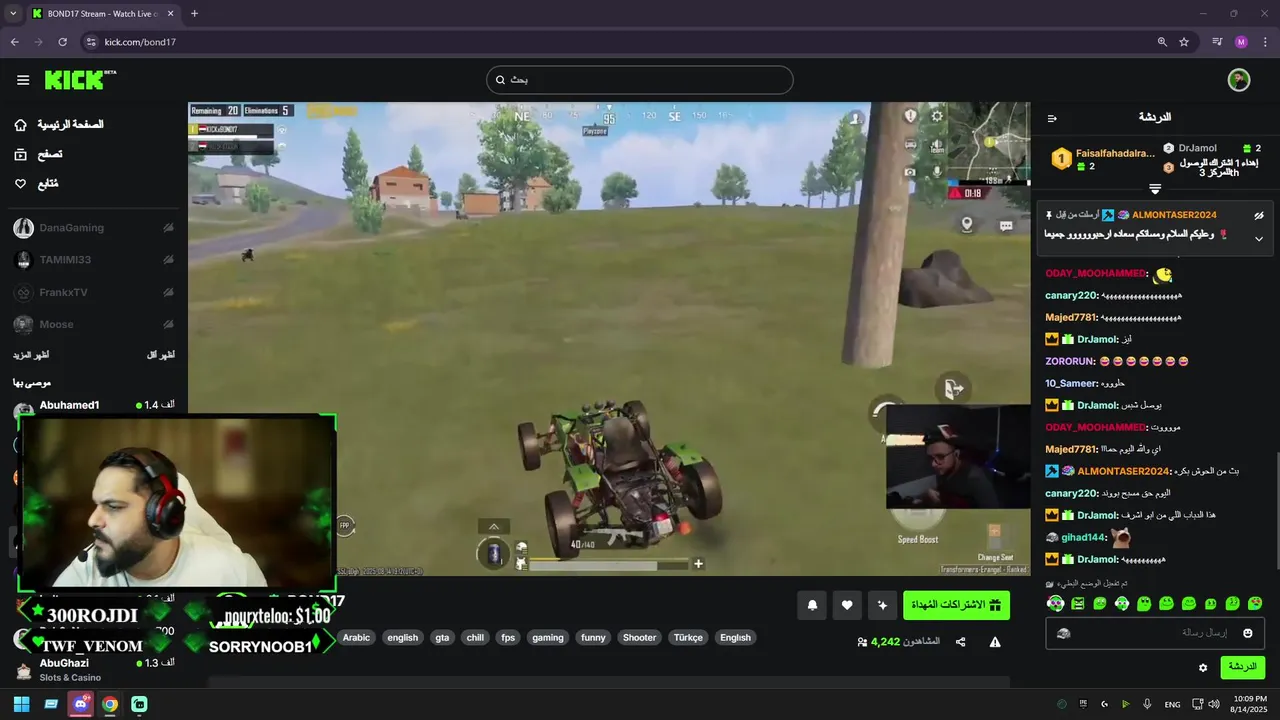Viewport: 1280px width, 720px height.
Task: Open chat settings gear icon
Action: coord(1203,668)
